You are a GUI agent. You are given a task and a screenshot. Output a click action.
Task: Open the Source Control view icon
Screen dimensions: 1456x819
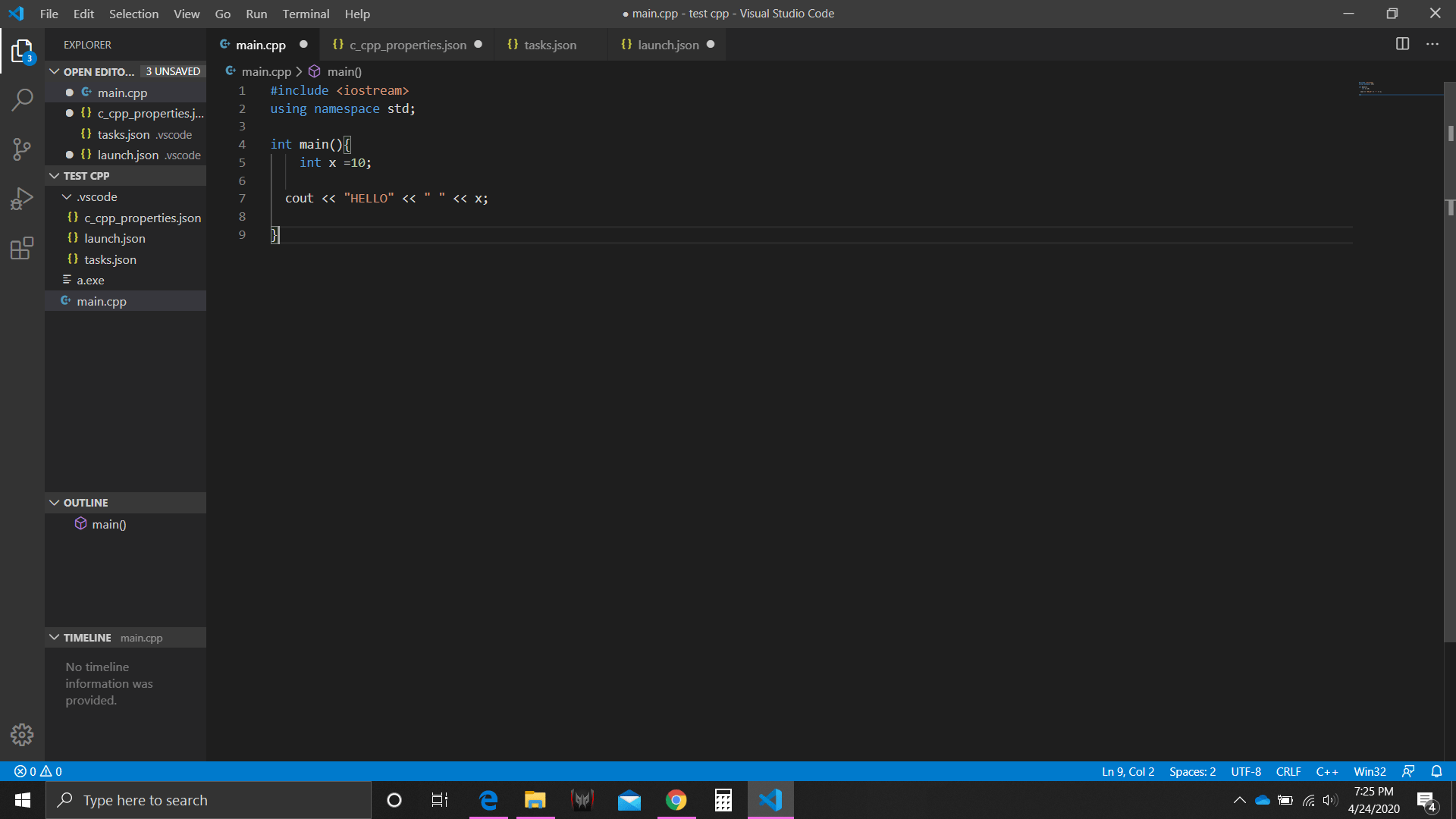click(22, 149)
